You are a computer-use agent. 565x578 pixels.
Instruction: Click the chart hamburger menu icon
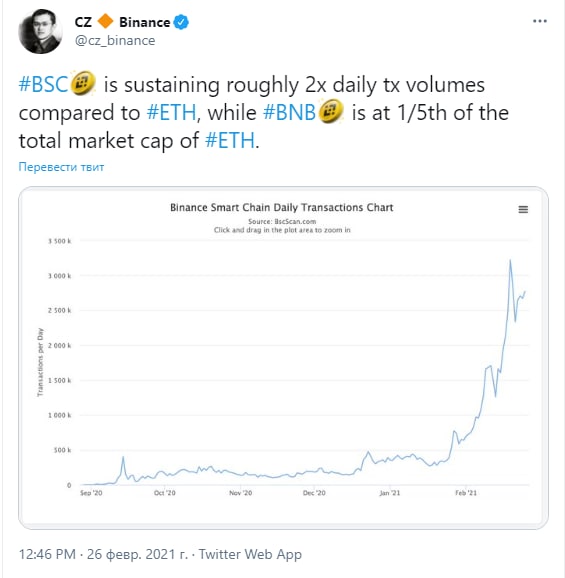523,209
